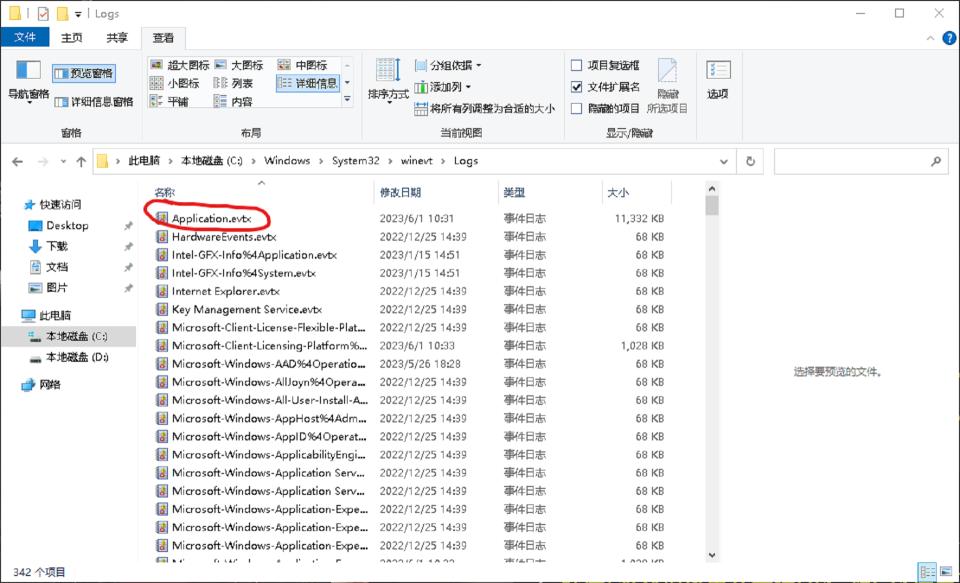Expand the address bar dropdown arrow
The height and width of the screenshot is (583, 960).
pyautogui.click(x=724, y=161)
